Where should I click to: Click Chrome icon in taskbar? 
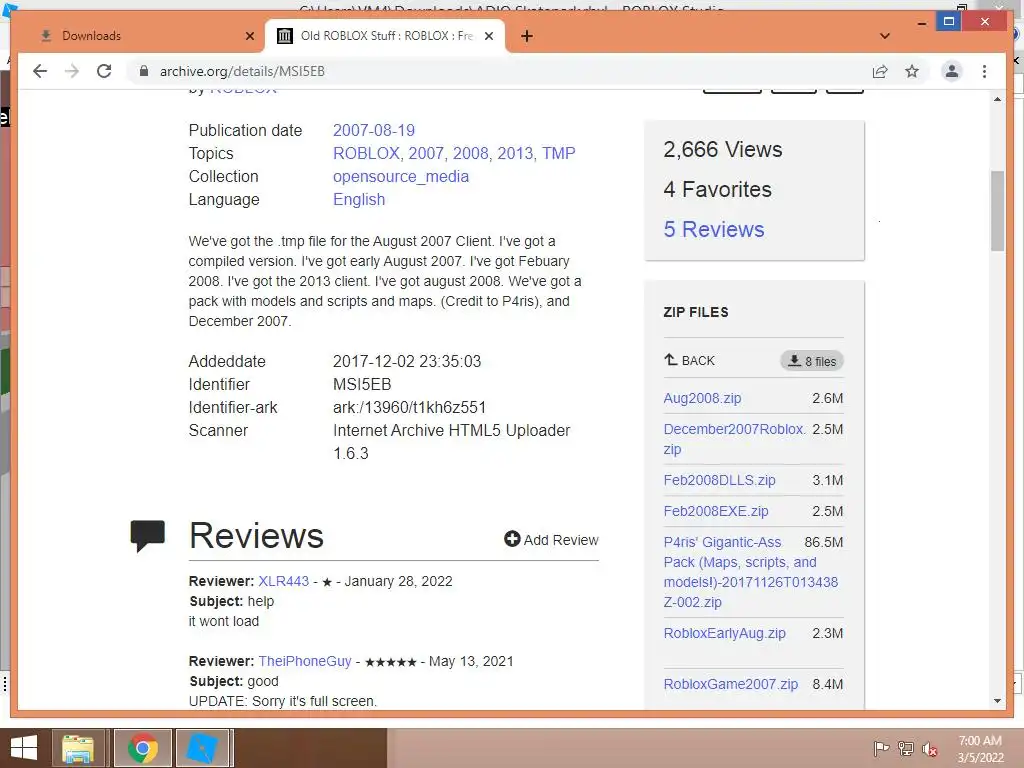[143, 748]
